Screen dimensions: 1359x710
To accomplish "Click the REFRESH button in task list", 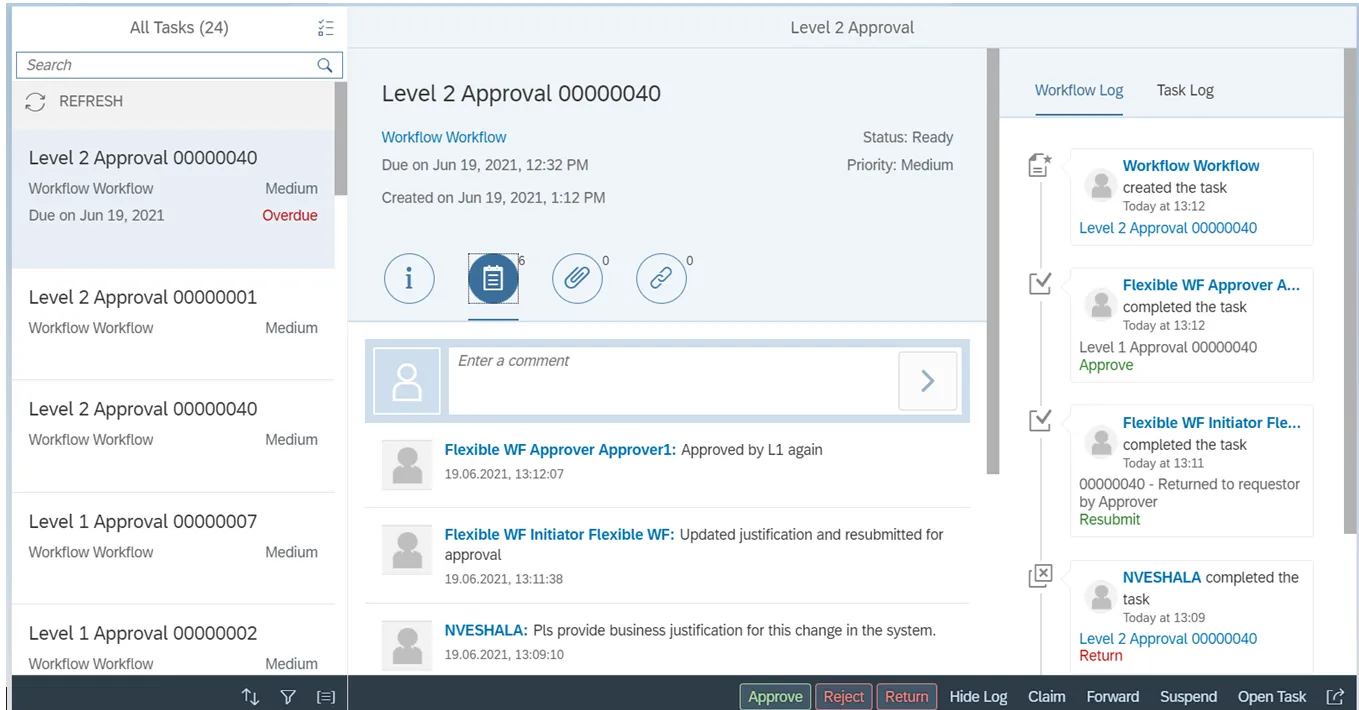I will click(75, 101).
